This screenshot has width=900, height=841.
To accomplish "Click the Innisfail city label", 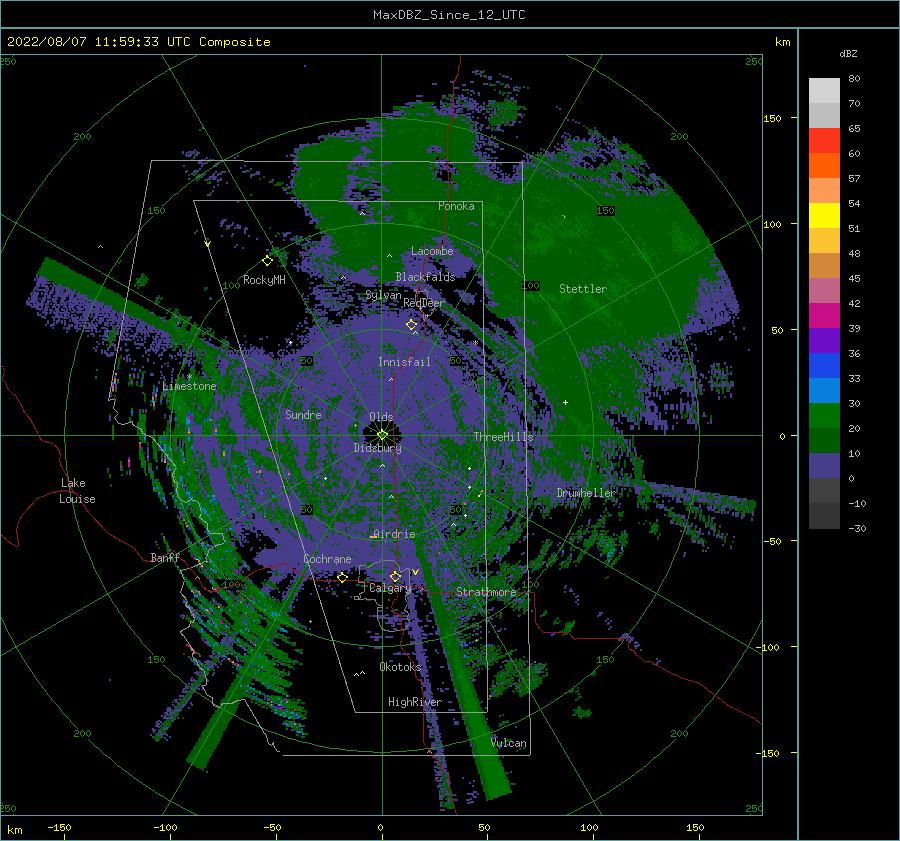I will 404,362.
